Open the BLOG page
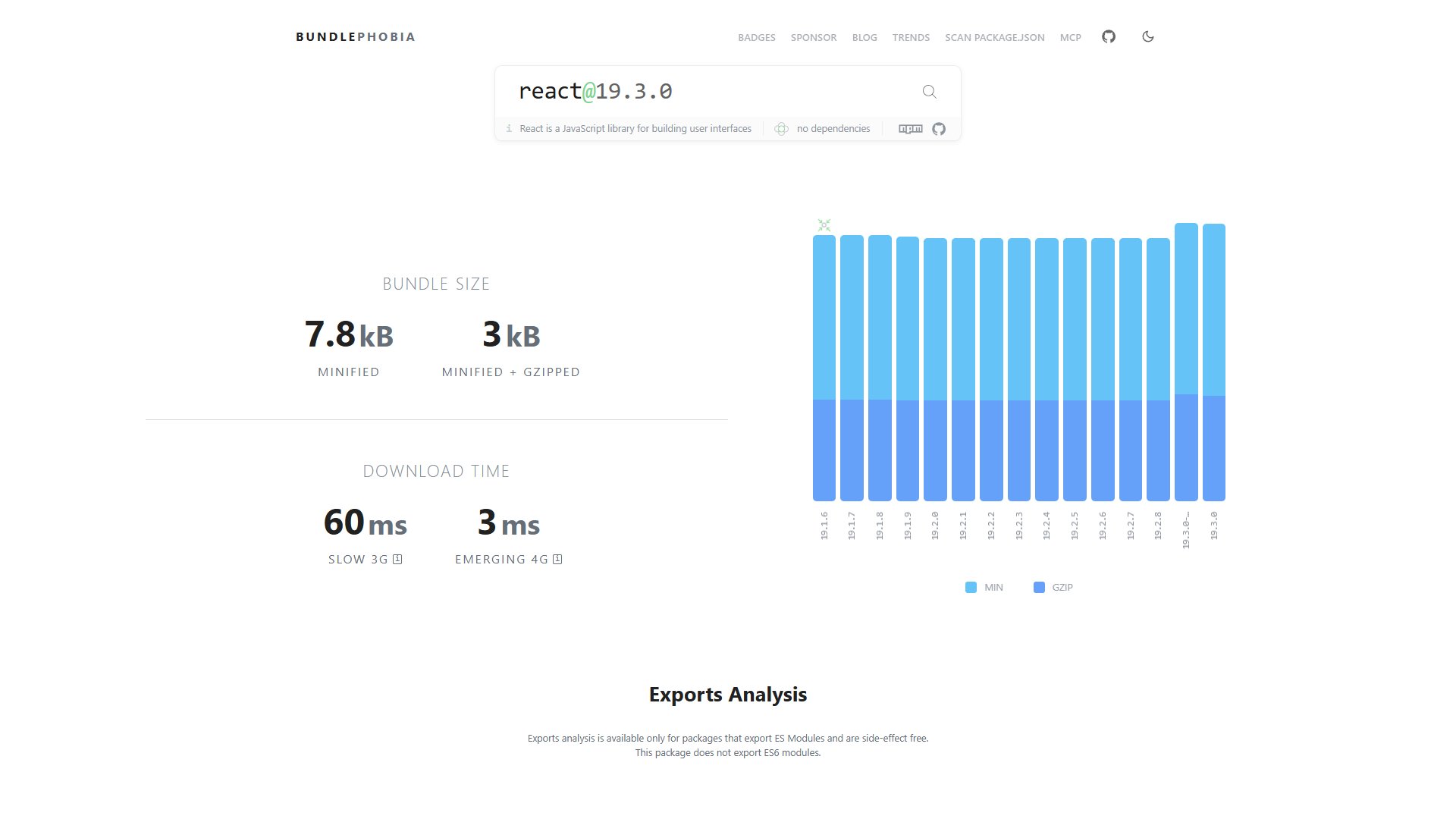The width and height of the screenshot is (1456, 819). coord(864,37)
